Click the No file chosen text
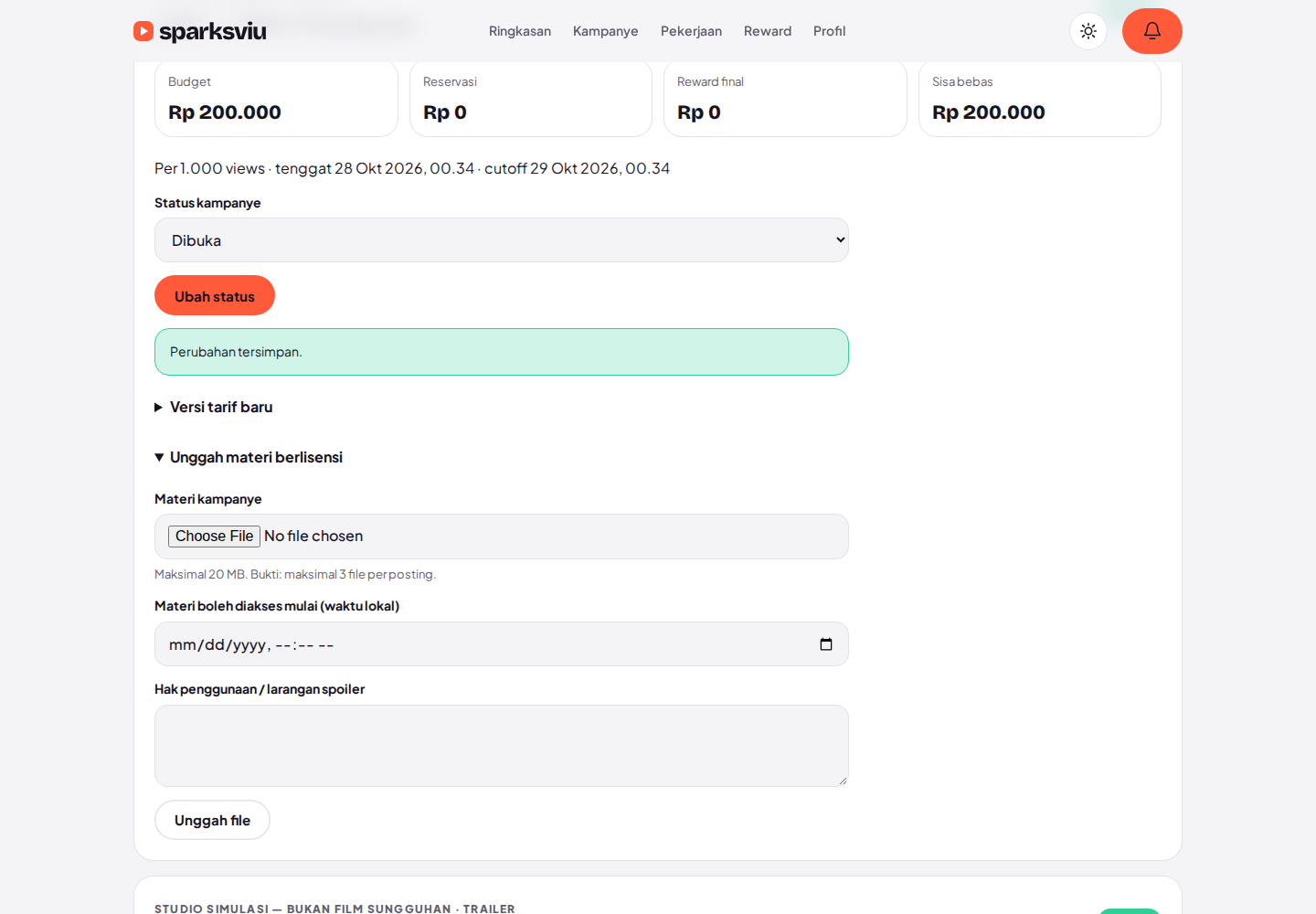Image resolution: width=1316 pixels, height=914 pixels. 313,537
